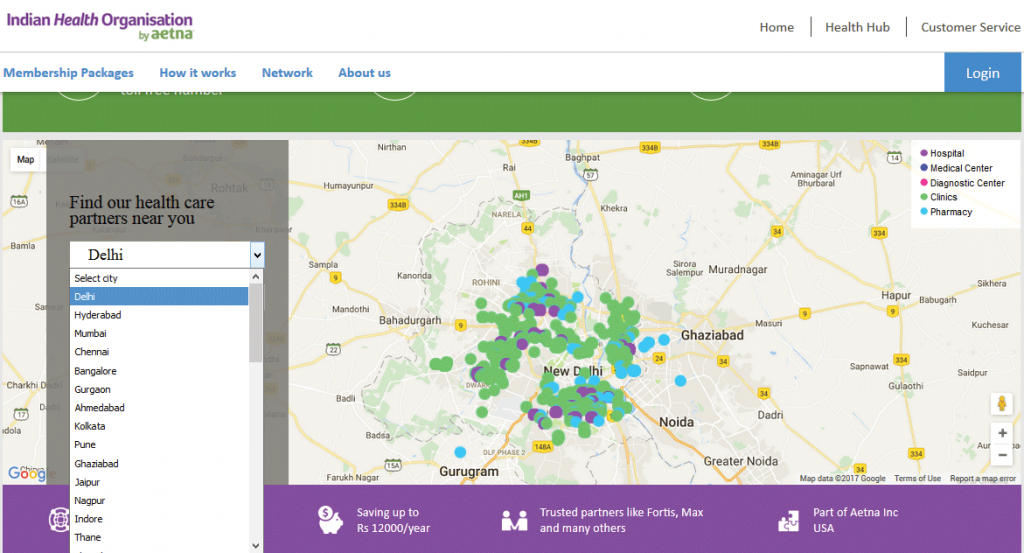Open the Network menu item

pyautogui.click(x=287, y=72)
